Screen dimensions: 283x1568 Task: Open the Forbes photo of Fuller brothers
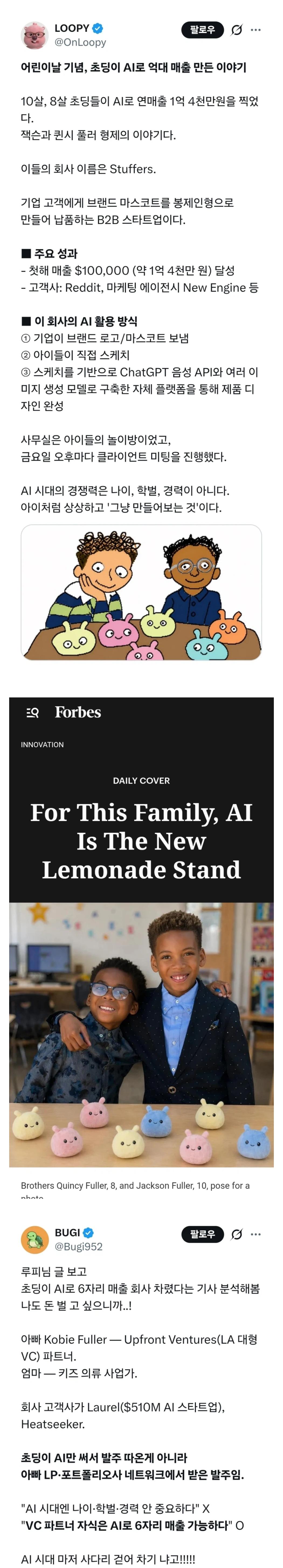tap(141, 1035)
